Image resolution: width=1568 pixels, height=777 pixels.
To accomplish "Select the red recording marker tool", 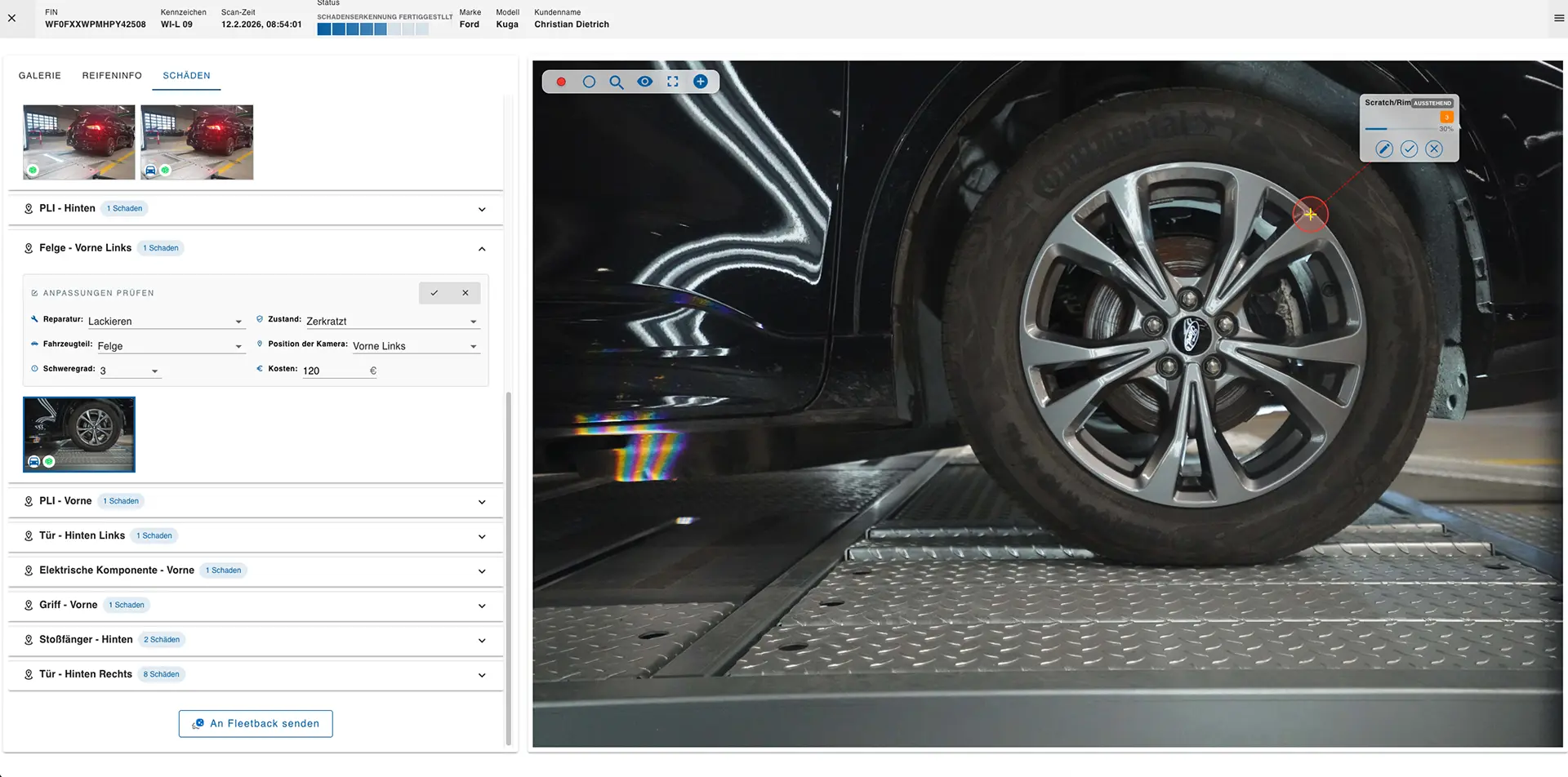I will (x=561, y=81).
